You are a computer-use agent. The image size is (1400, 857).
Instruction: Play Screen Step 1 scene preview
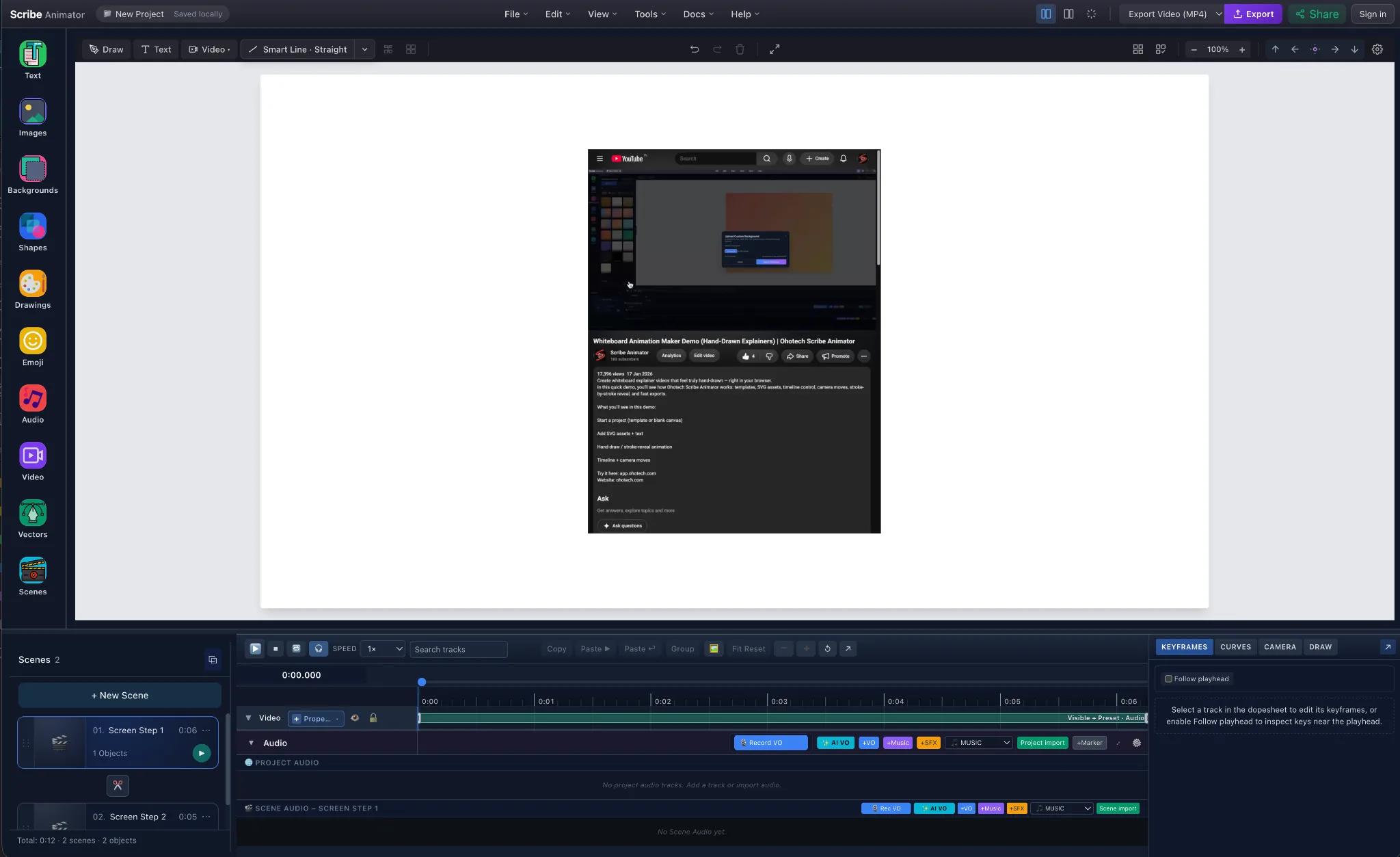(201, 753)
